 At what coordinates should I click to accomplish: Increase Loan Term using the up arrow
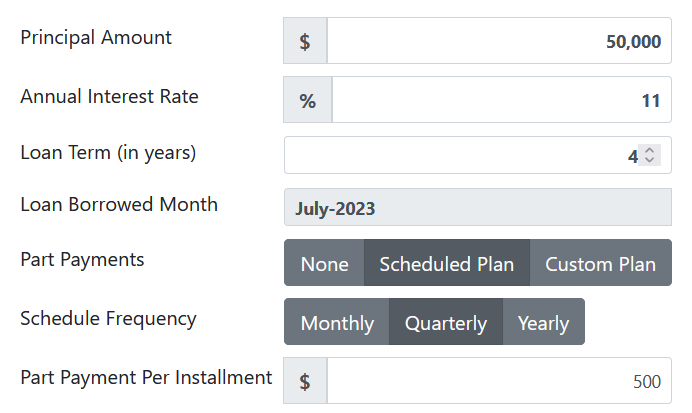click(649, 150)
